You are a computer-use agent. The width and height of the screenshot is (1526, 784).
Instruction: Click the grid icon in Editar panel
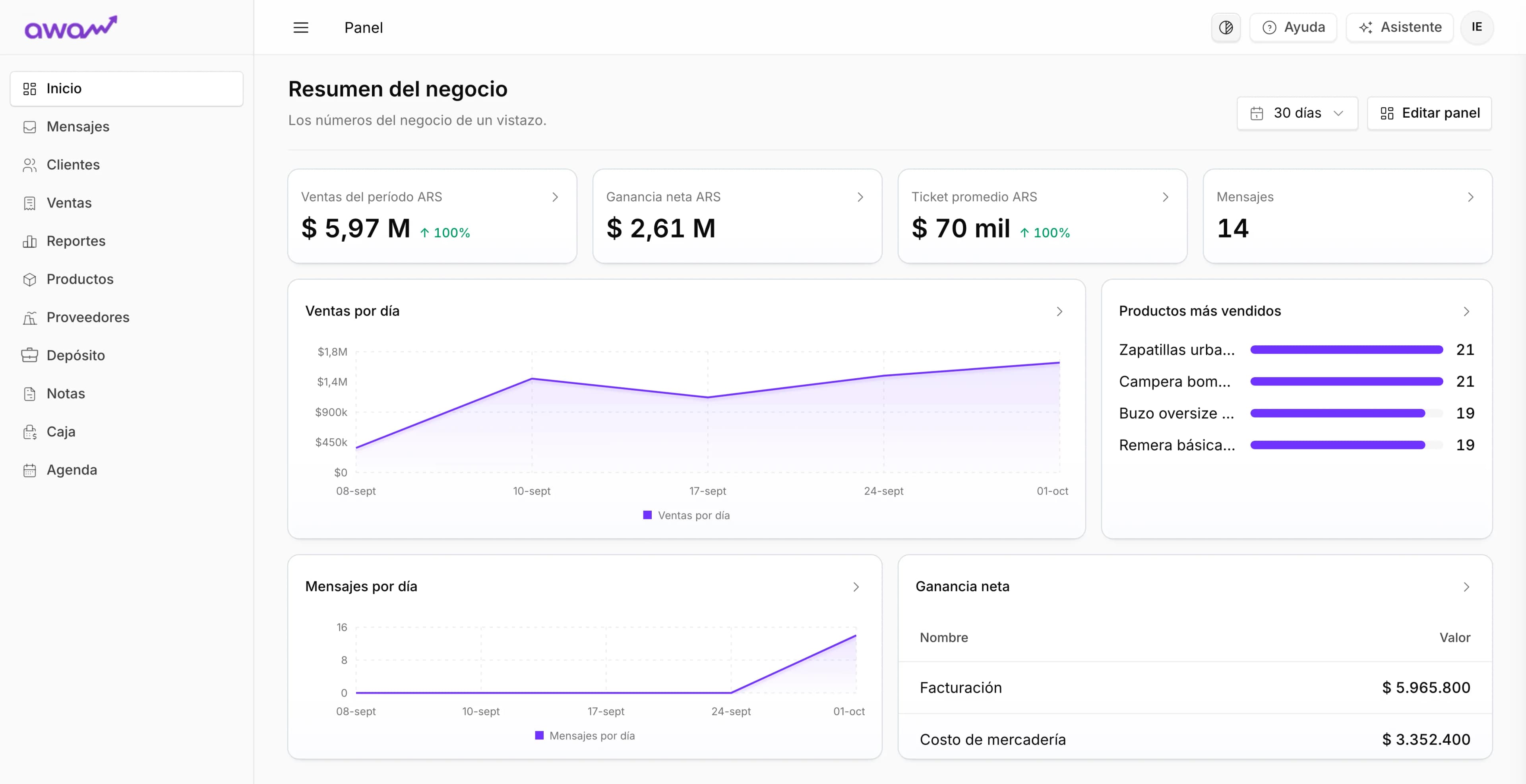click(x=1387, y=113)
